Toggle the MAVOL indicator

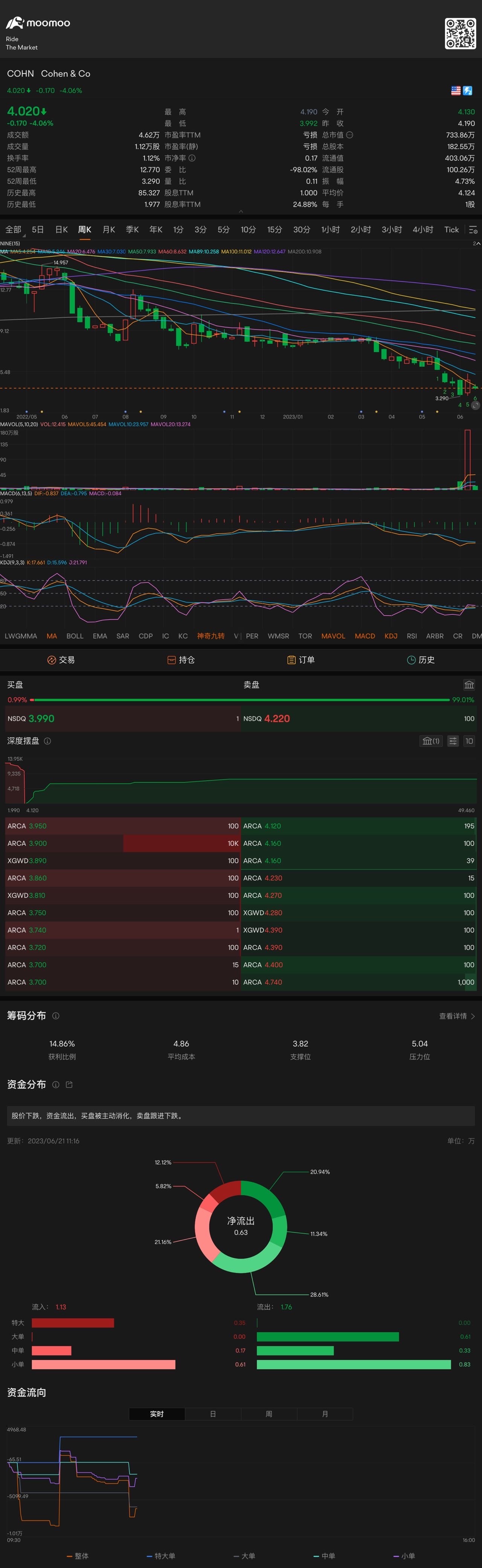tap(333, 635)
